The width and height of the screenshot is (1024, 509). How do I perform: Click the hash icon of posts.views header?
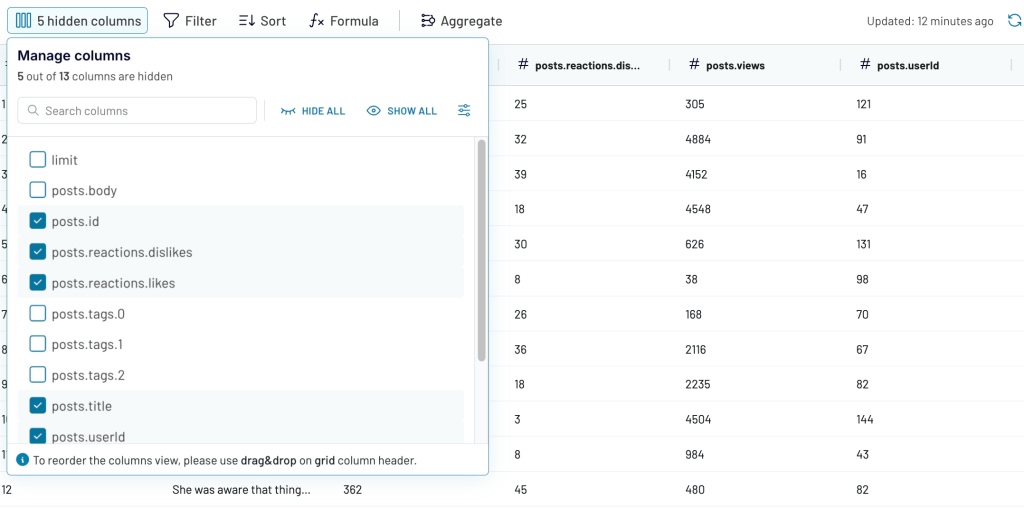click(694, 65)
